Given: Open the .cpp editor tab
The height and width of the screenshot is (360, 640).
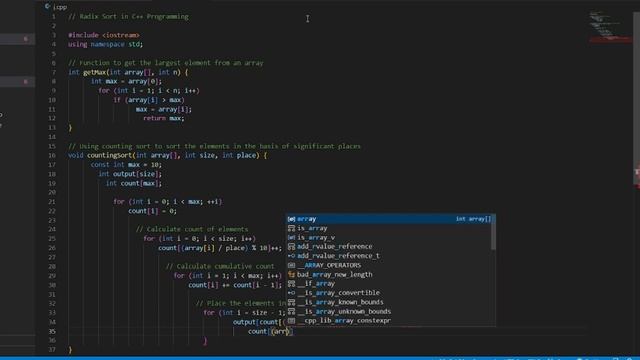Looking at the screenshot, I should coord(56,7).
